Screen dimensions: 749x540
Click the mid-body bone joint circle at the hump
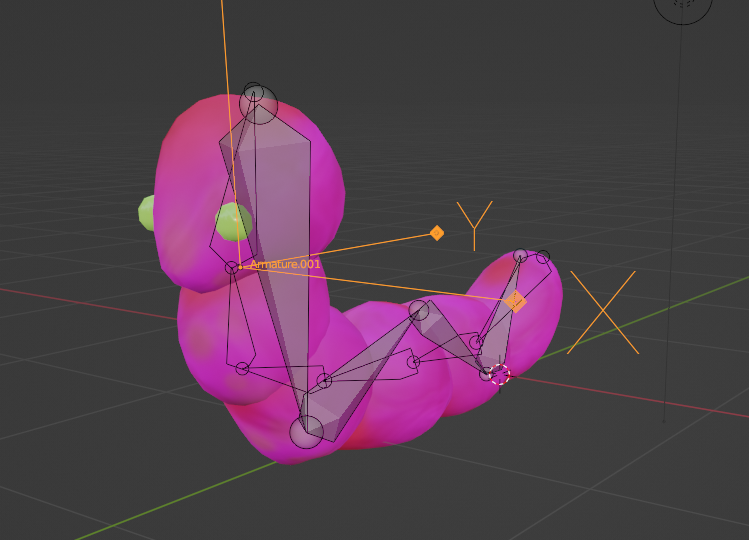(x=419, y=311)
